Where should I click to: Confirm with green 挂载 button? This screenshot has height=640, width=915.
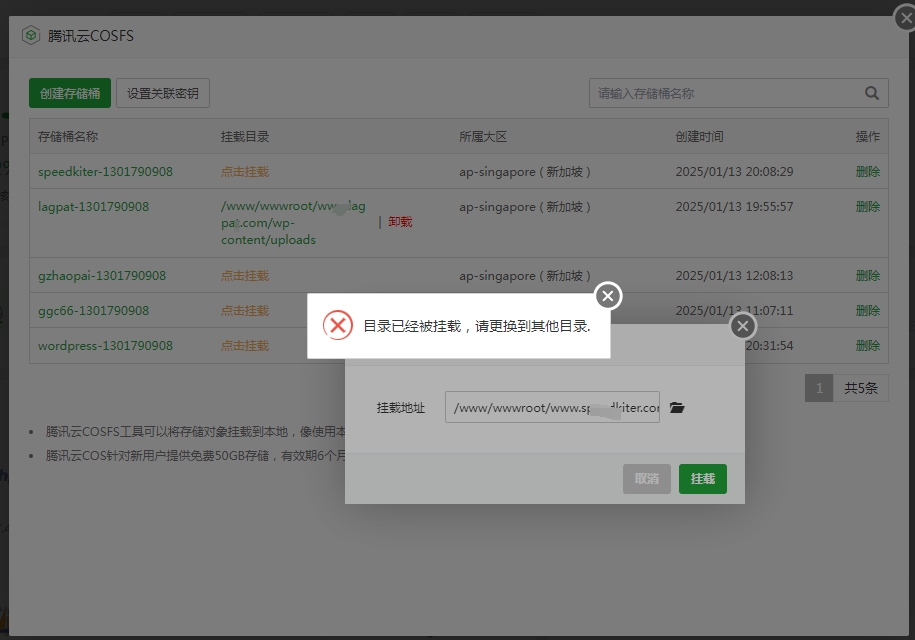(703, 479)
